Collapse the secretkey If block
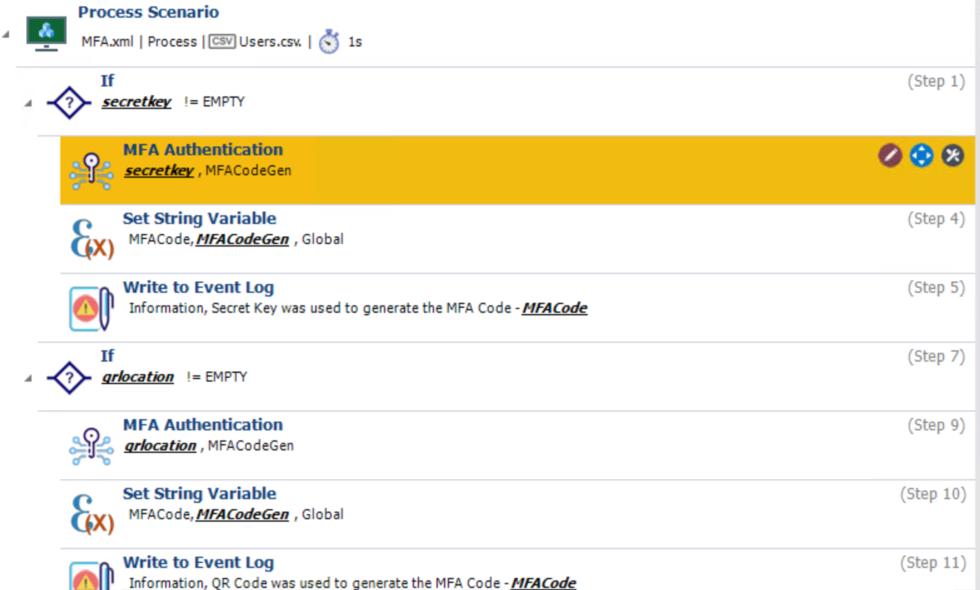Screen dimensions: 980x590 (27, 103)
